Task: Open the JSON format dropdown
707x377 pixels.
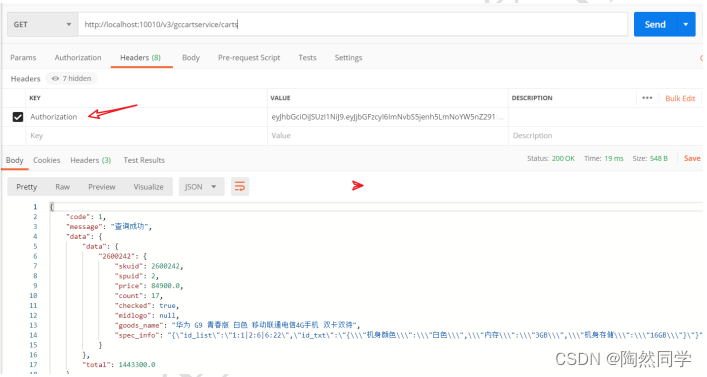Action: 201,187
